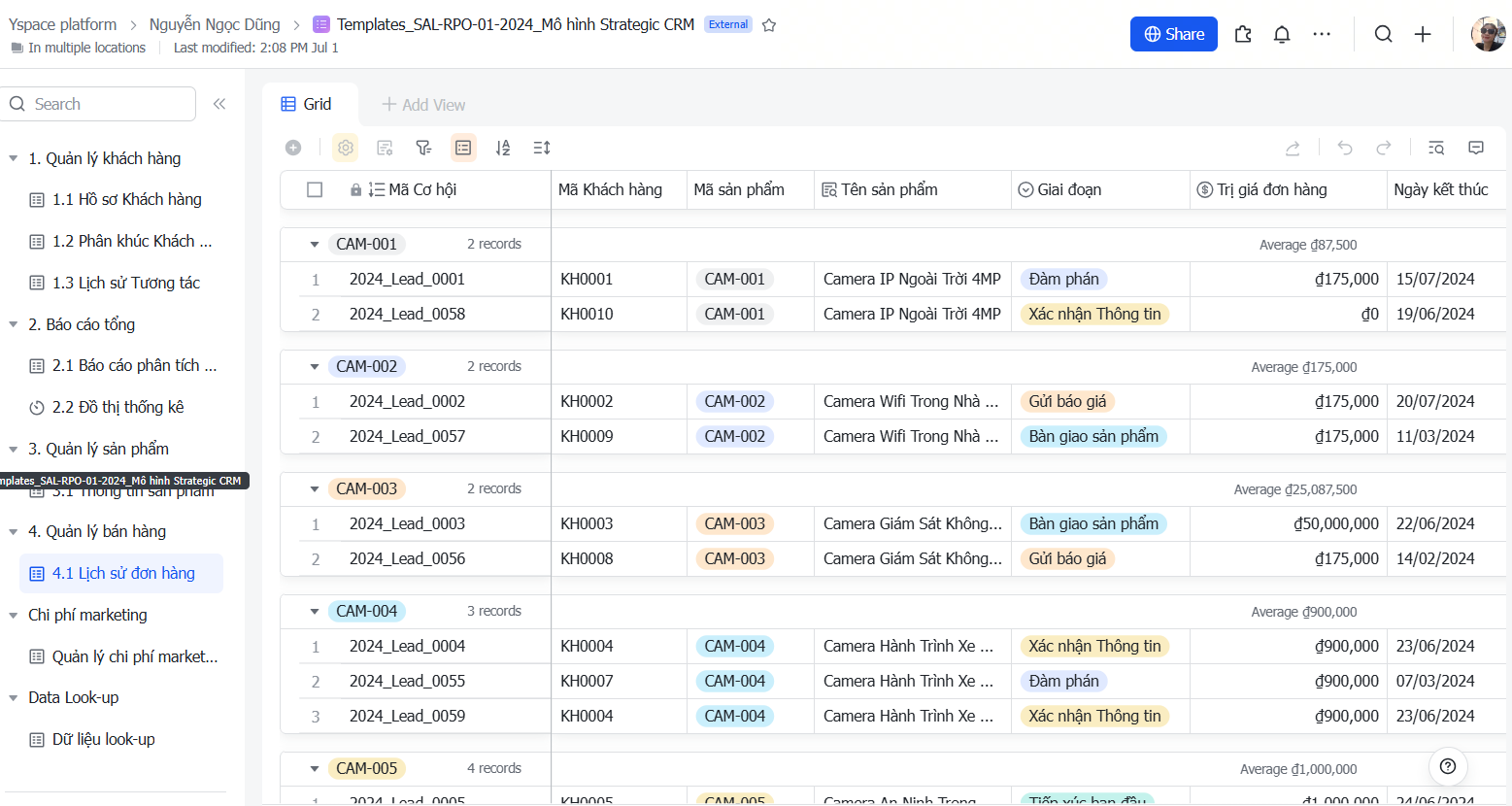The width and height of the screenshot is (1512, 806).
Task: Open 2.2 Đồ thị thống kê dashboard
Action: pyautogui.click(x=121, y=407)
